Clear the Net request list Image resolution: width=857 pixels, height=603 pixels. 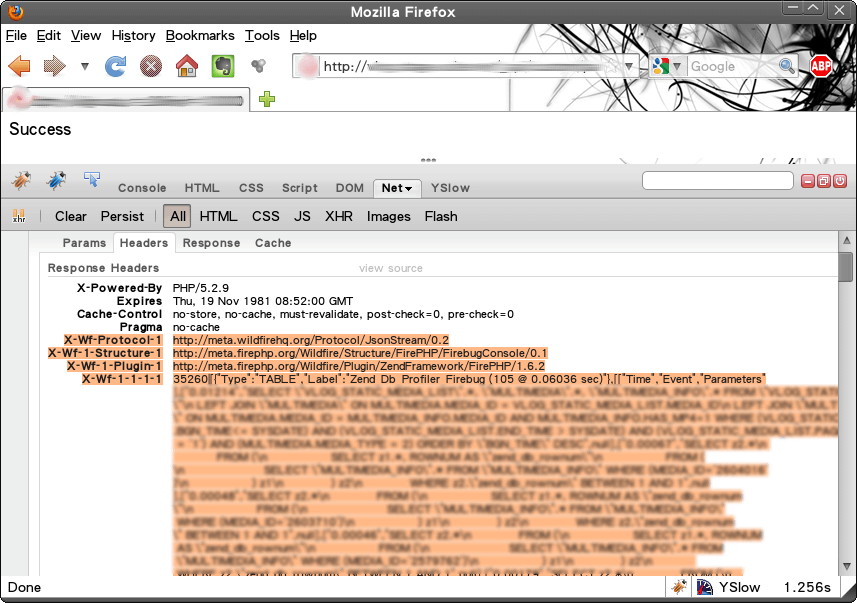click(x=71, y=216)
